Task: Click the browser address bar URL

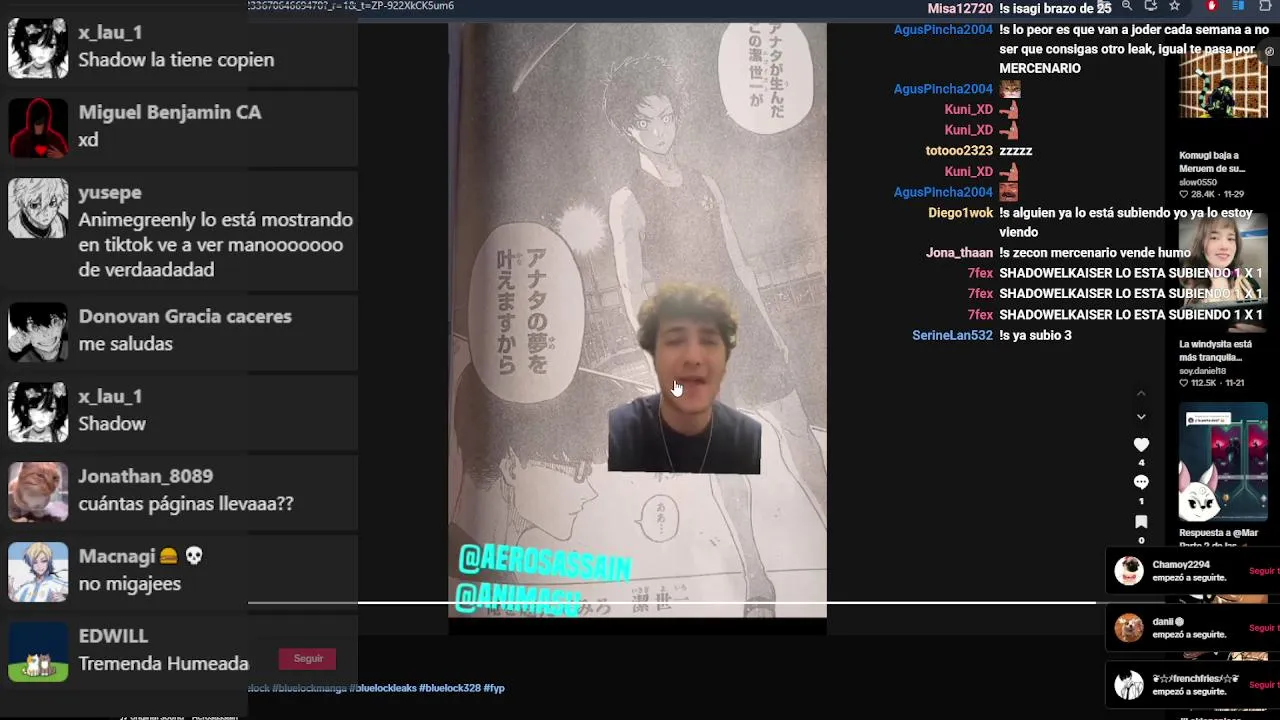Action: (x=352, y=6)
